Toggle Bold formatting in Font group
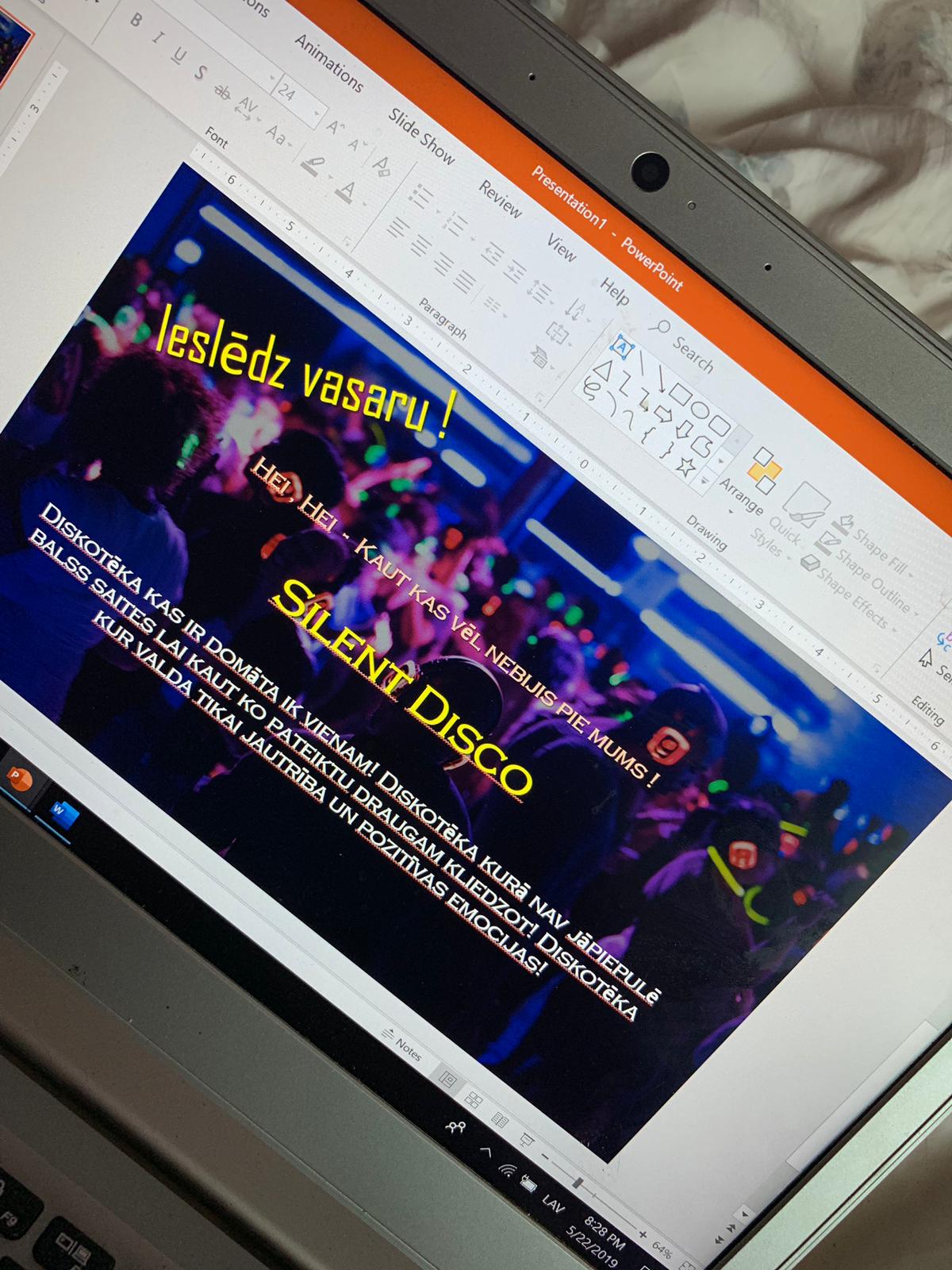This screenshot has width=952, height=1270. pos(135,21)
